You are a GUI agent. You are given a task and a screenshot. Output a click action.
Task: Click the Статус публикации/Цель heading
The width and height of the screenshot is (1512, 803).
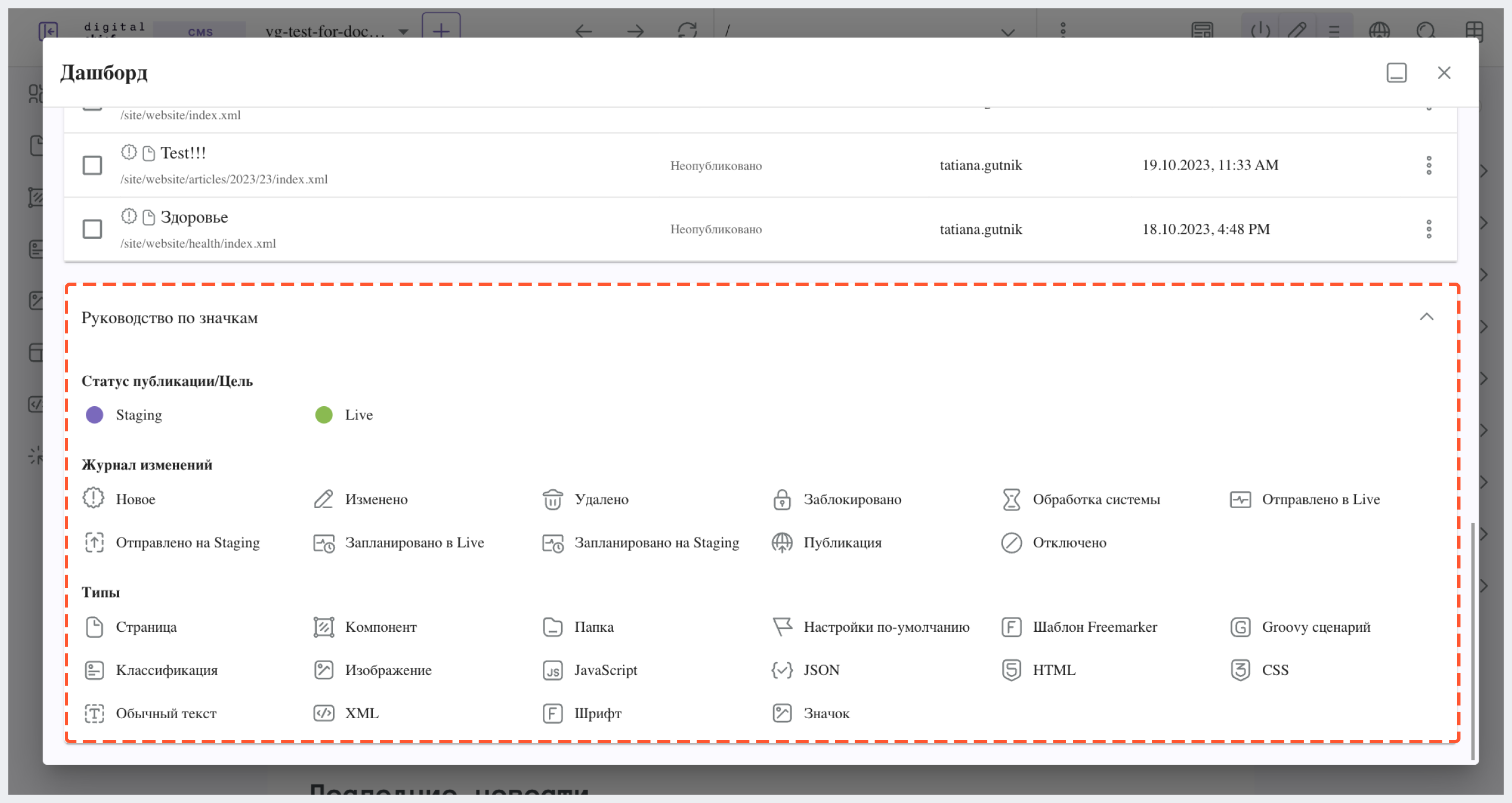(x=167, y=381)
